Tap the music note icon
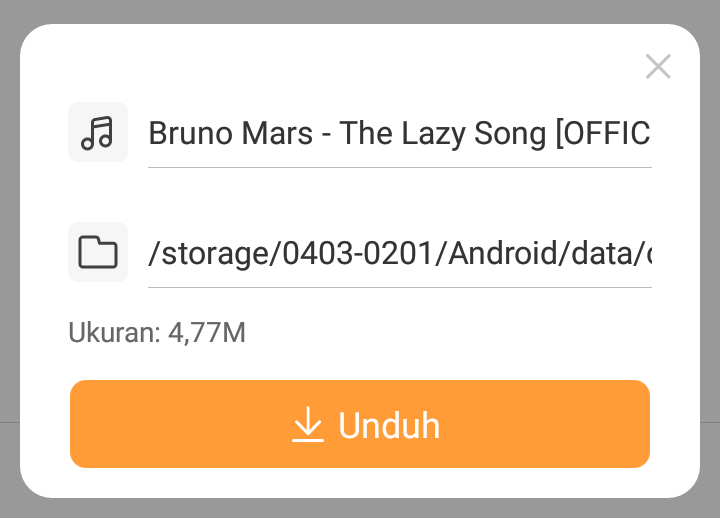Image resolution: width=720 pixels, height=518 pixels. [98, 132]
